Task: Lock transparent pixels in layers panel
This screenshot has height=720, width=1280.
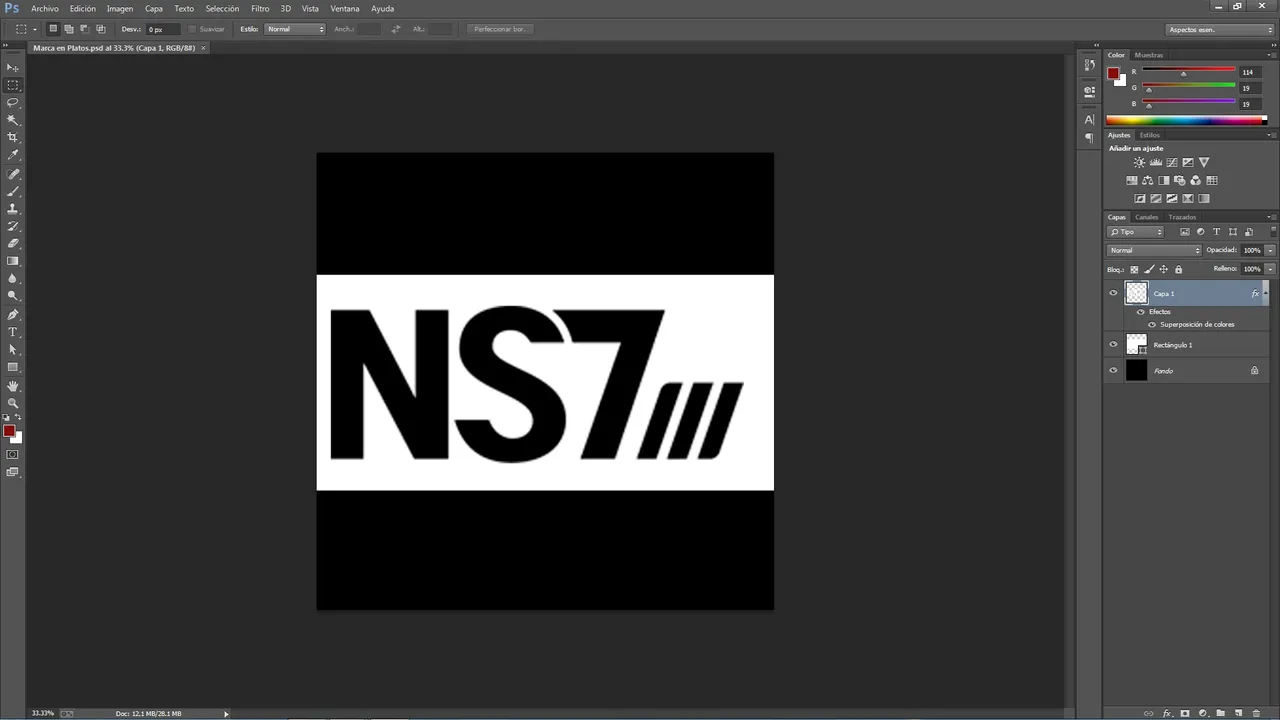Action: (x=1134, y=269)
